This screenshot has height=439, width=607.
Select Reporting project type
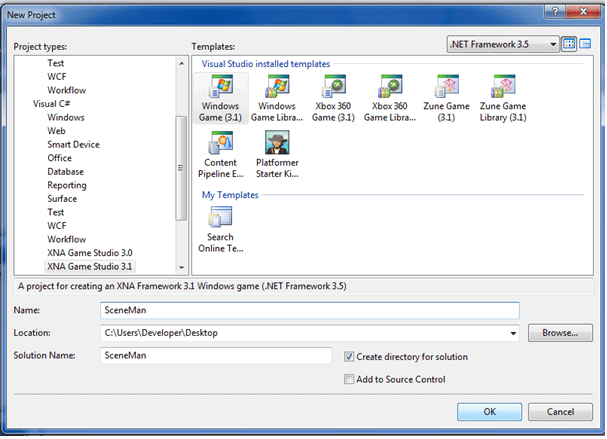coord(67,185)
